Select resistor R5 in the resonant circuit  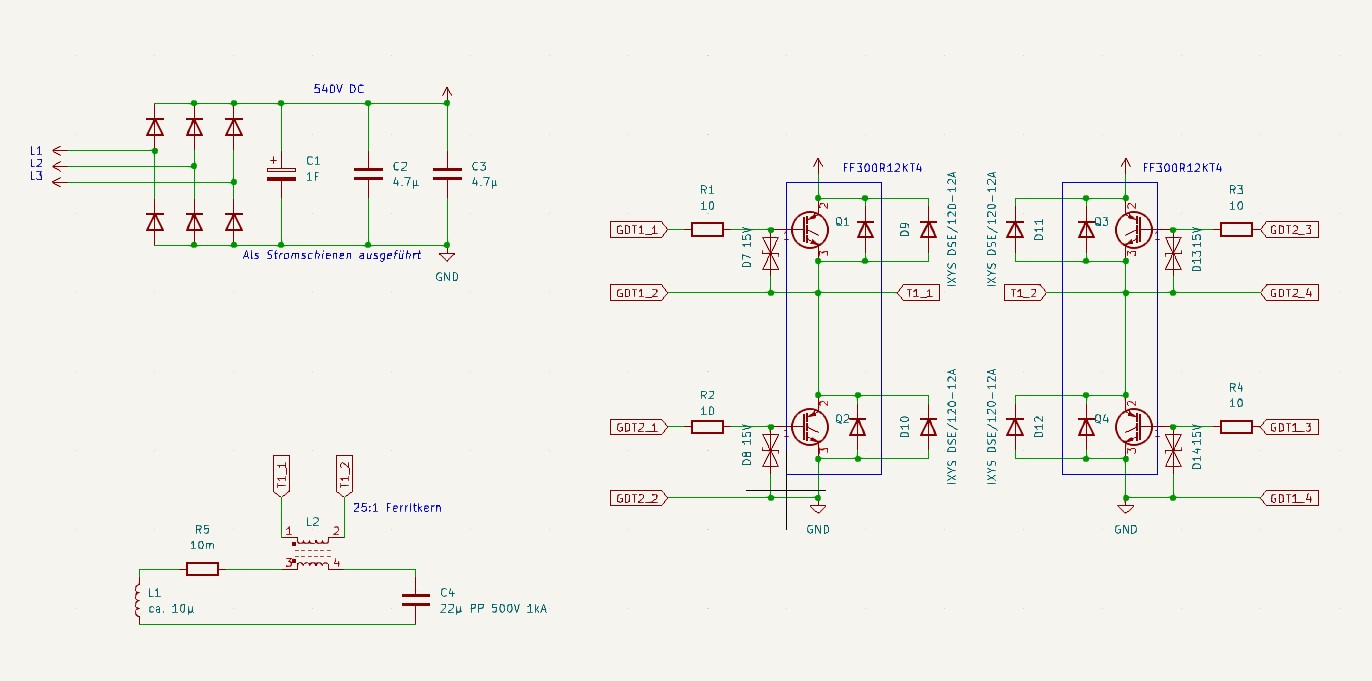click(x=202, y=569)
